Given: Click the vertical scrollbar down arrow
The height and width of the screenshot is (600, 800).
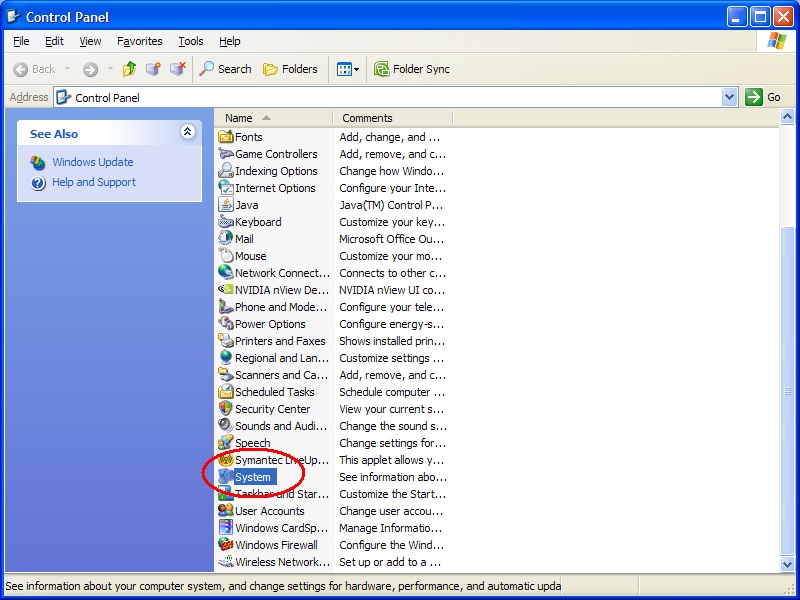Looking at the screenshot, I should click(x=787, y=565).
